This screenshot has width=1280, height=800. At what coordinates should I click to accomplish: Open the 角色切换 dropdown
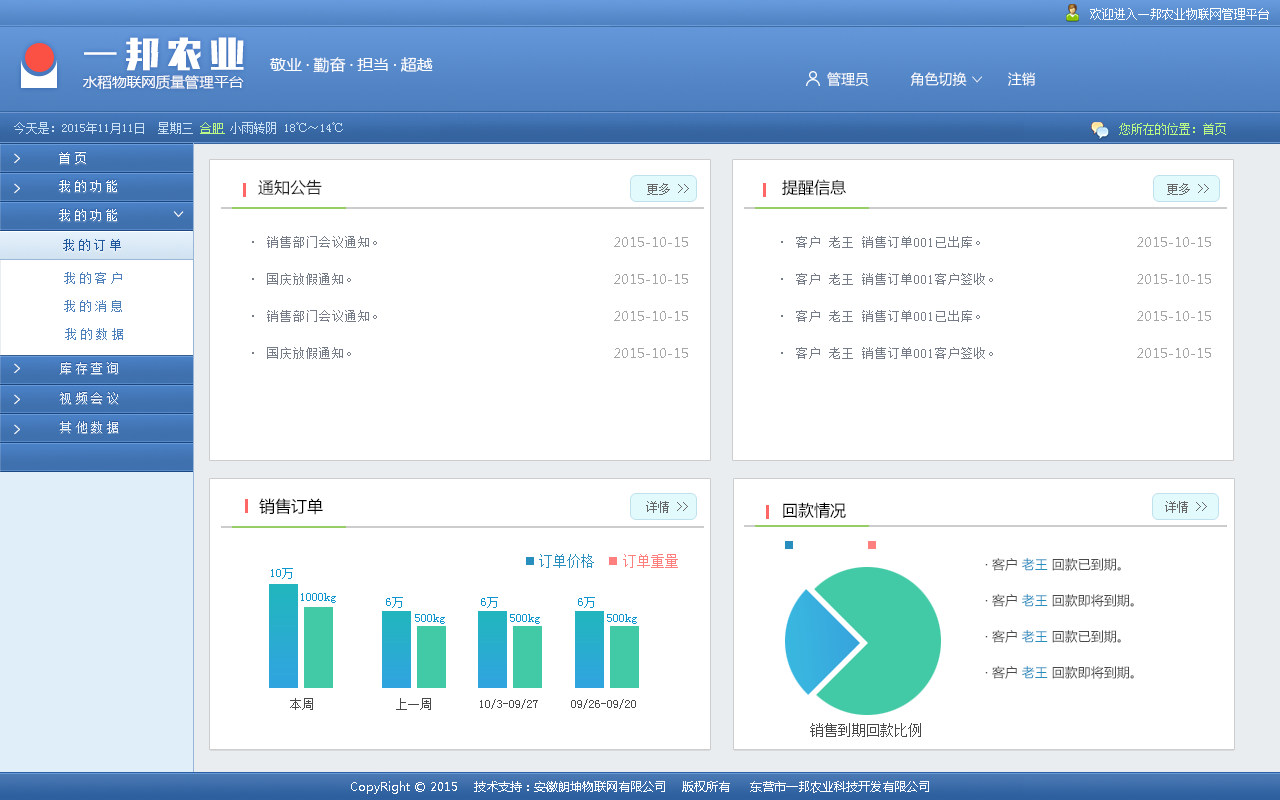pos(946,79)
